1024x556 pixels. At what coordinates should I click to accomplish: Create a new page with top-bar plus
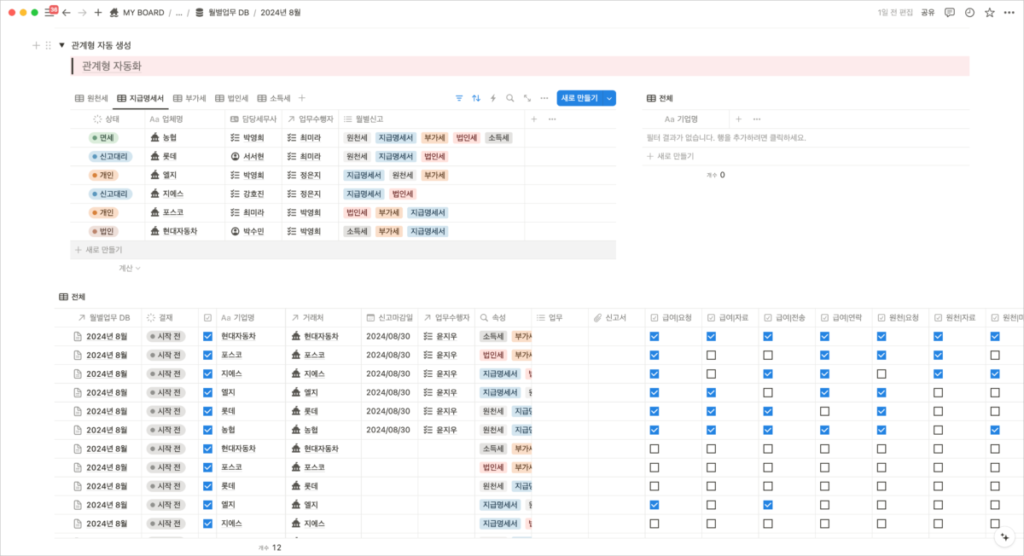click(x=98, y=12)
